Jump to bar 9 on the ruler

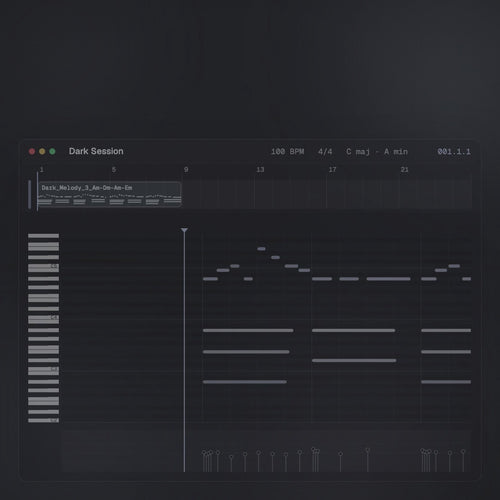186,170
